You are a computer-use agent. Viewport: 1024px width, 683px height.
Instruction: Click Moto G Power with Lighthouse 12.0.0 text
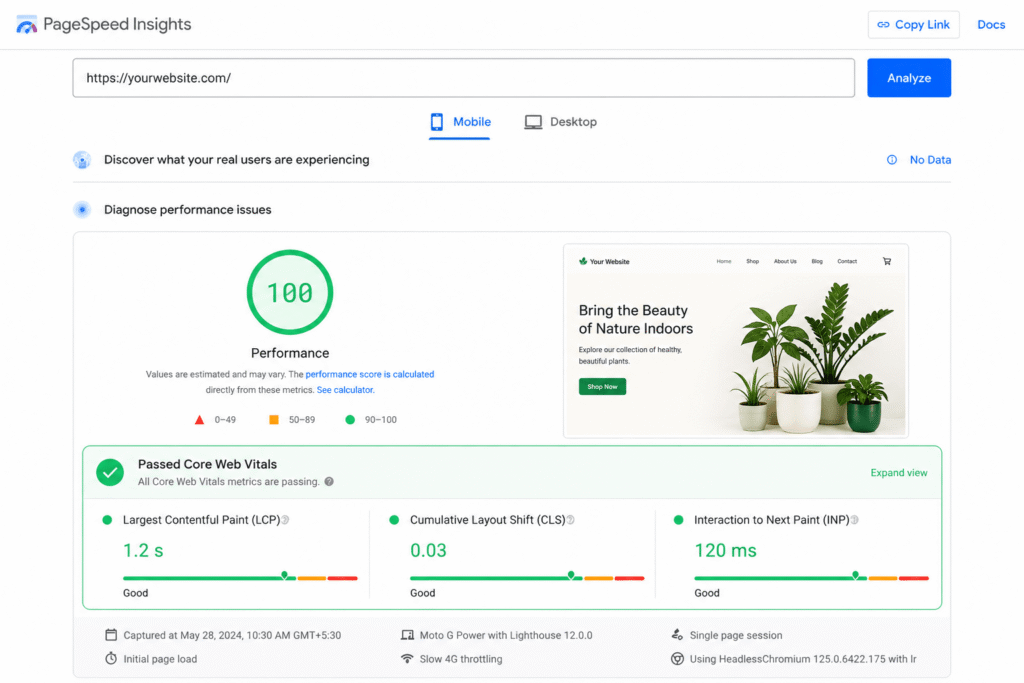tap(505, 635)
